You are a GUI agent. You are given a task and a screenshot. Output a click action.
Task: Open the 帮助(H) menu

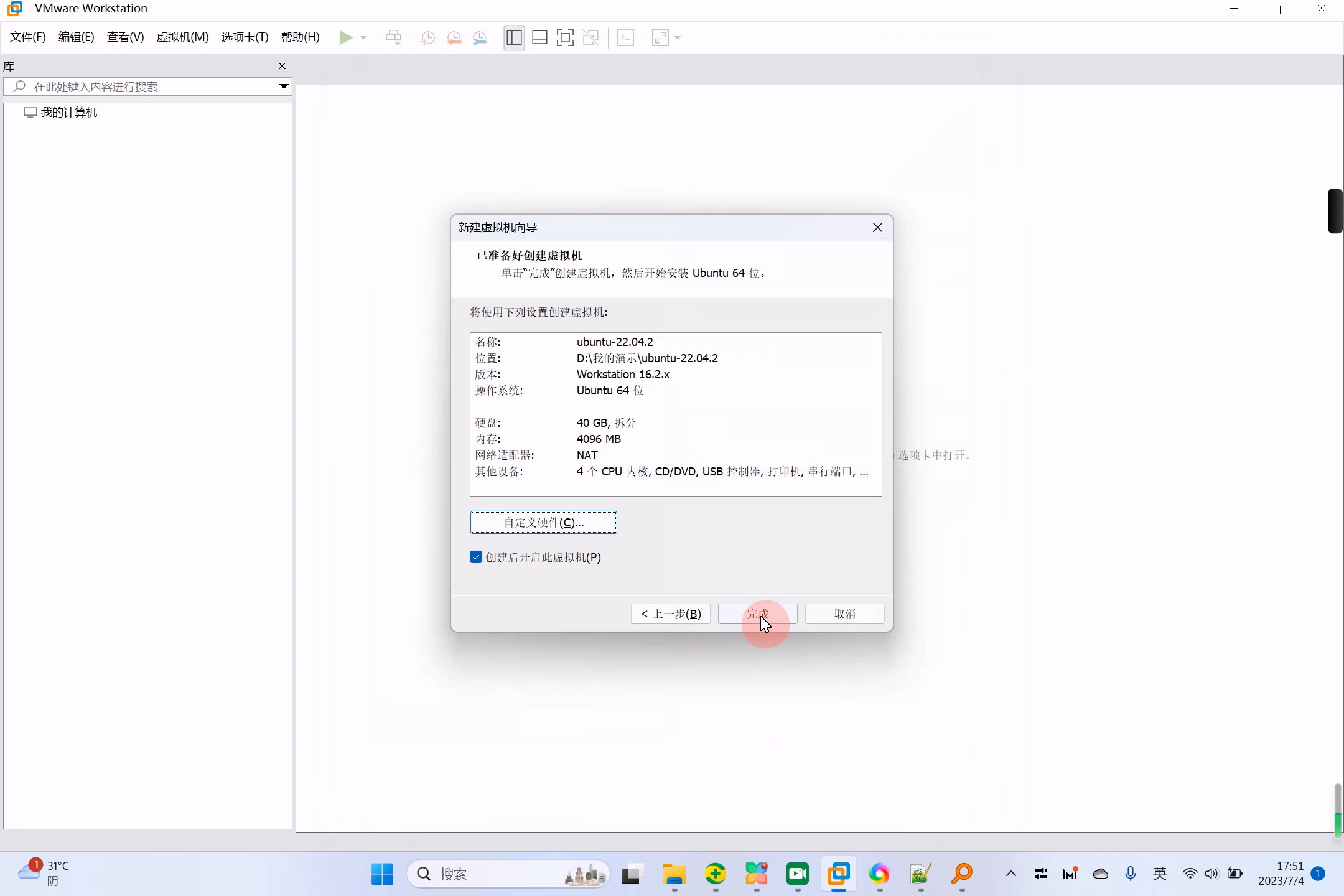click(x=300, y=37)
